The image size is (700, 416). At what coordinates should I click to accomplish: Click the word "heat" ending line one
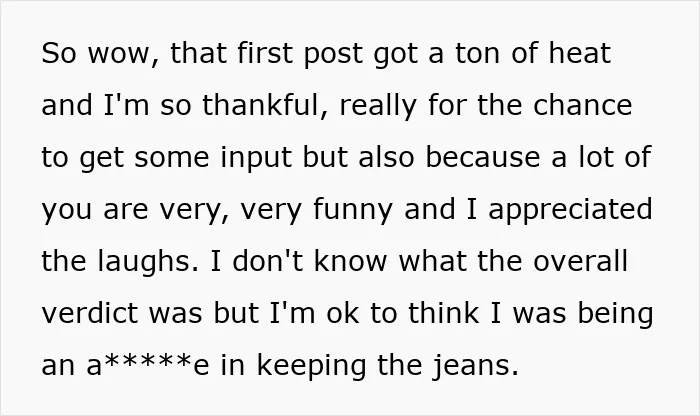579,53
